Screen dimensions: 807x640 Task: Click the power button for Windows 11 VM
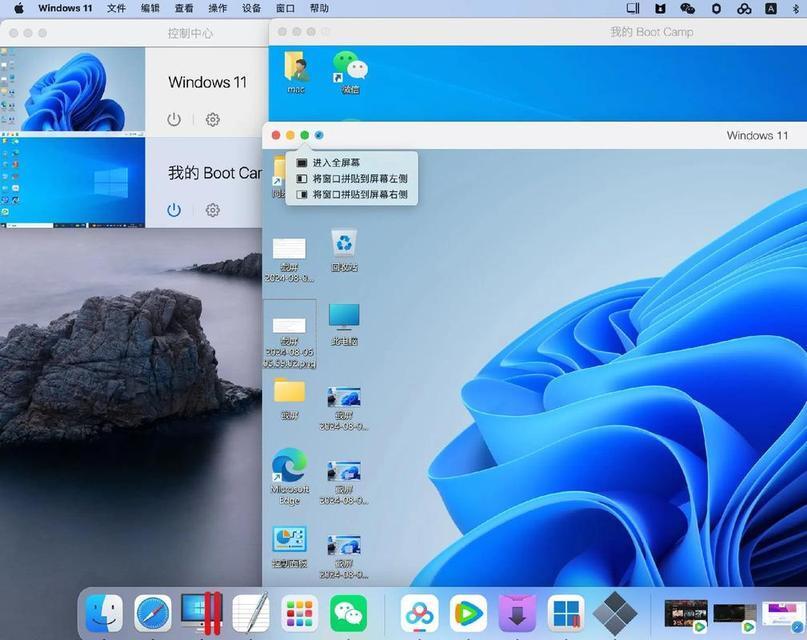coord(174,119)
